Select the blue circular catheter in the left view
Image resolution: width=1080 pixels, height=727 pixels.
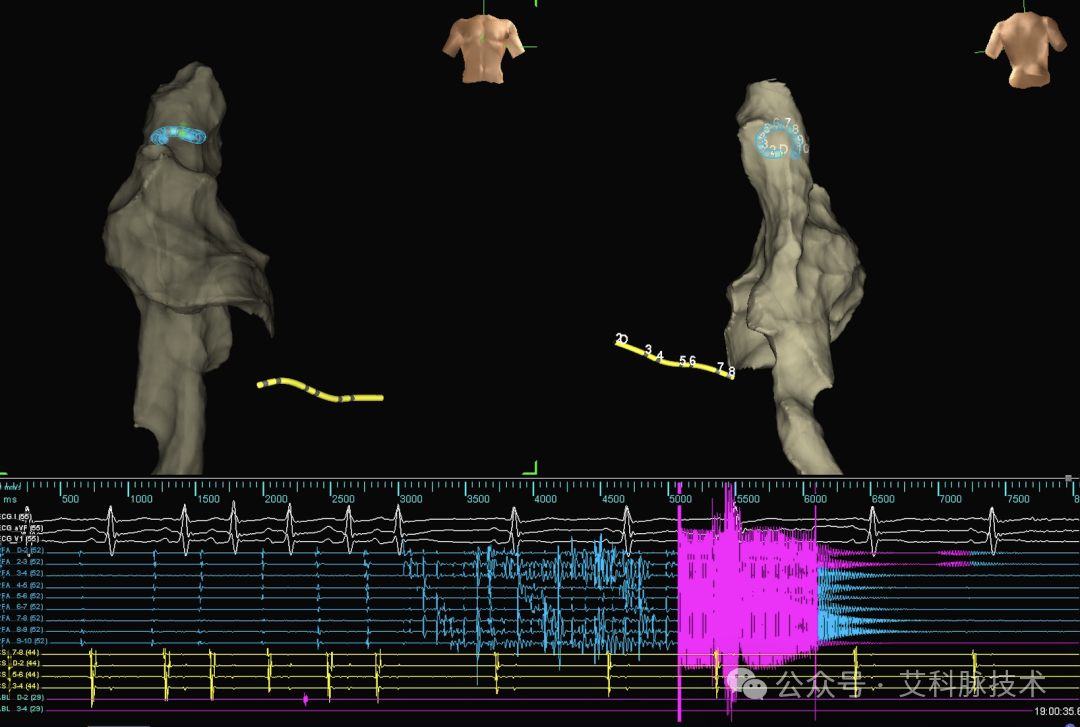coord(178,135)
